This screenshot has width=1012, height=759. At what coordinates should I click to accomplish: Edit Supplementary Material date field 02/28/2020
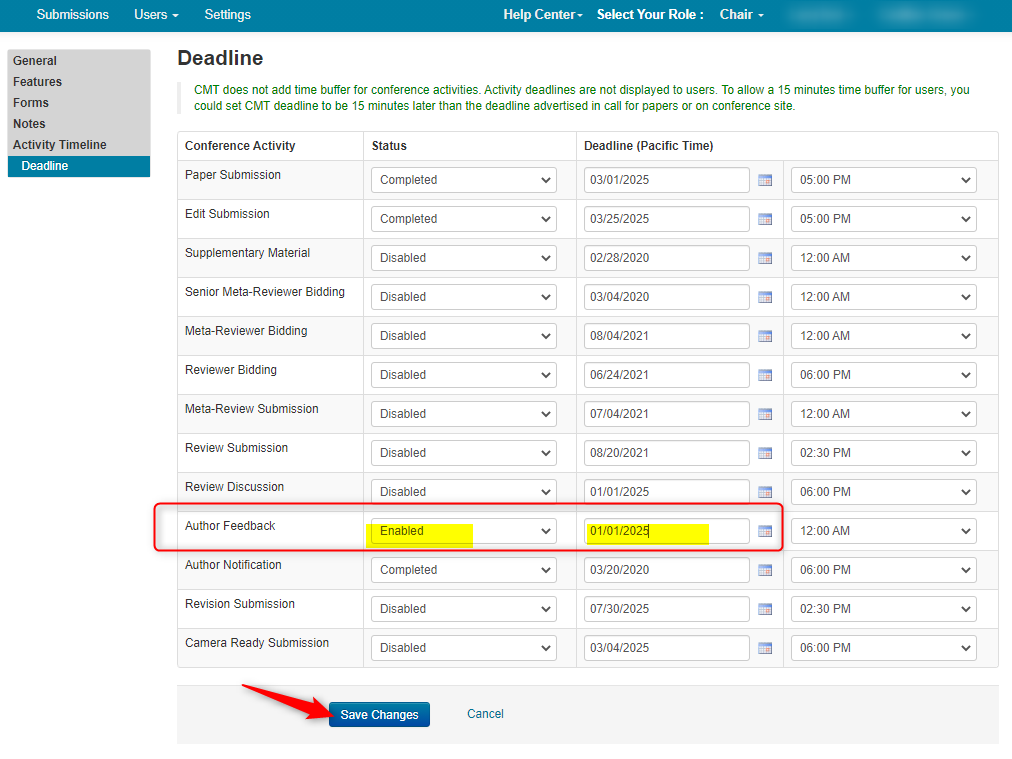point(667,258)
